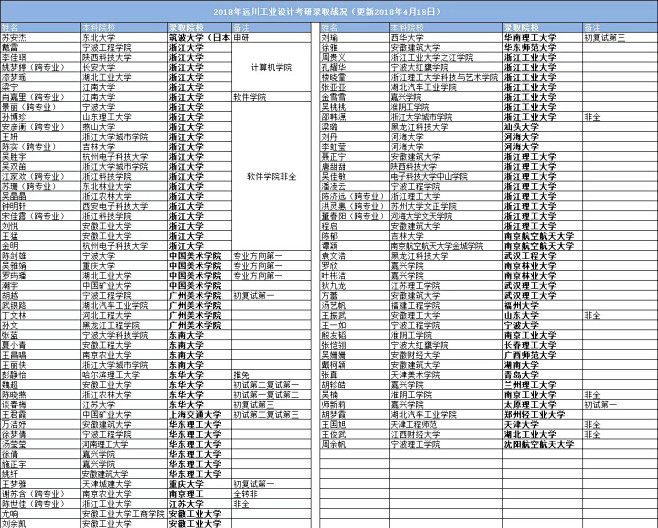Click the cell 苏州大学文正学院
The height and width of the screenshot is (528, 658).
[446, 206]
